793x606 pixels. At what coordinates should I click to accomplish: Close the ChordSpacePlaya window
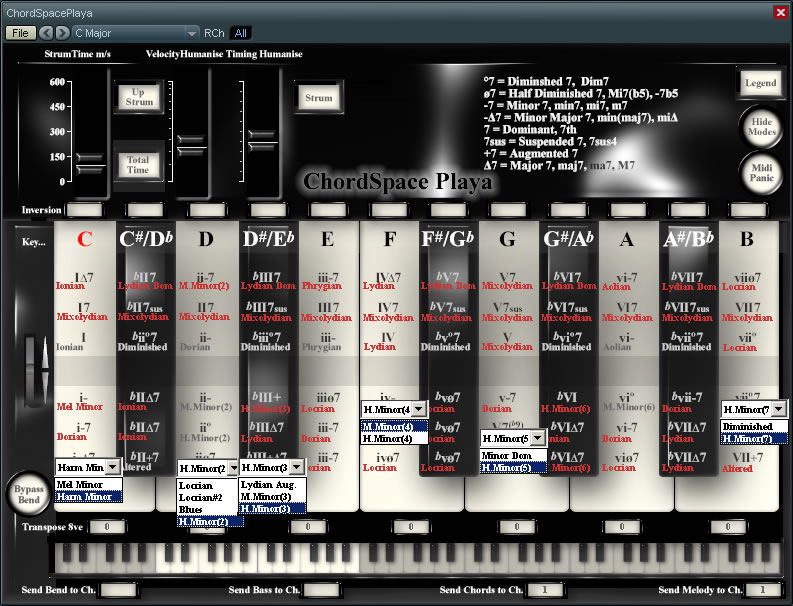tap(781, 12)
